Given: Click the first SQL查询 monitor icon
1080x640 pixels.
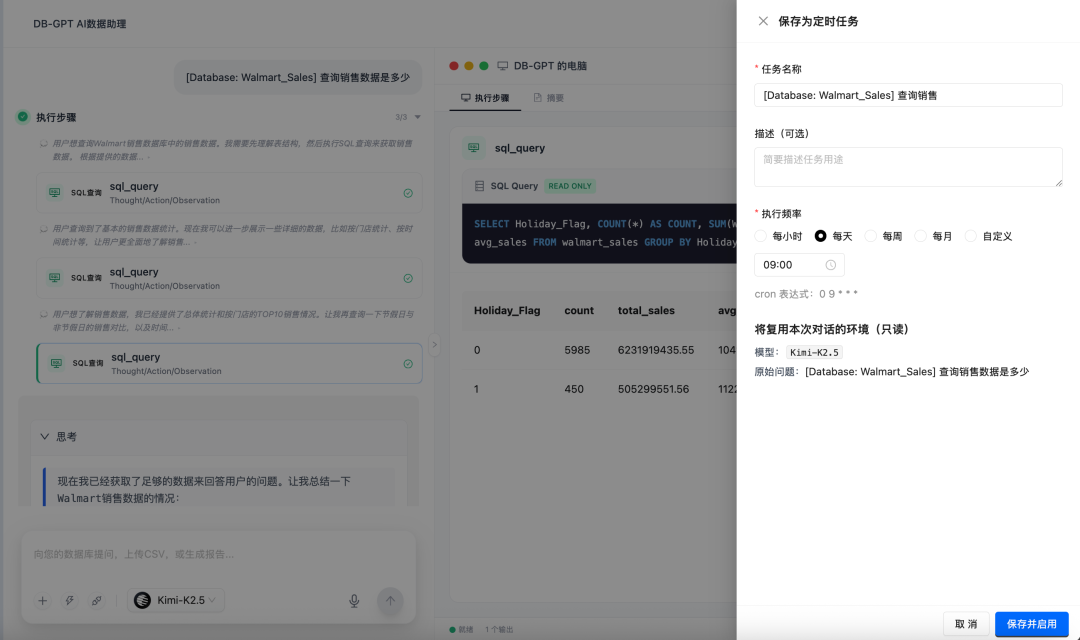Looking at the screenshot, I should 54,192.
